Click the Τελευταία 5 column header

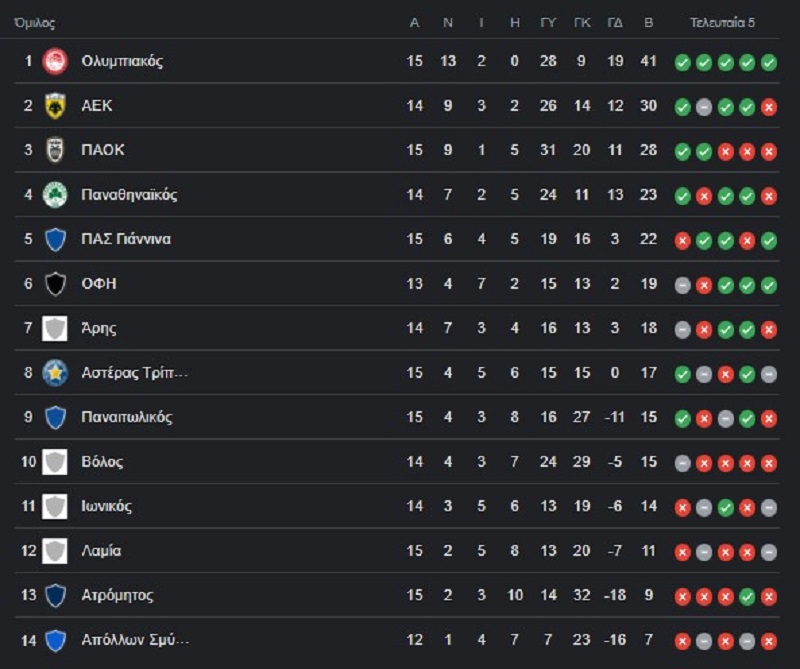click(722, 22)
